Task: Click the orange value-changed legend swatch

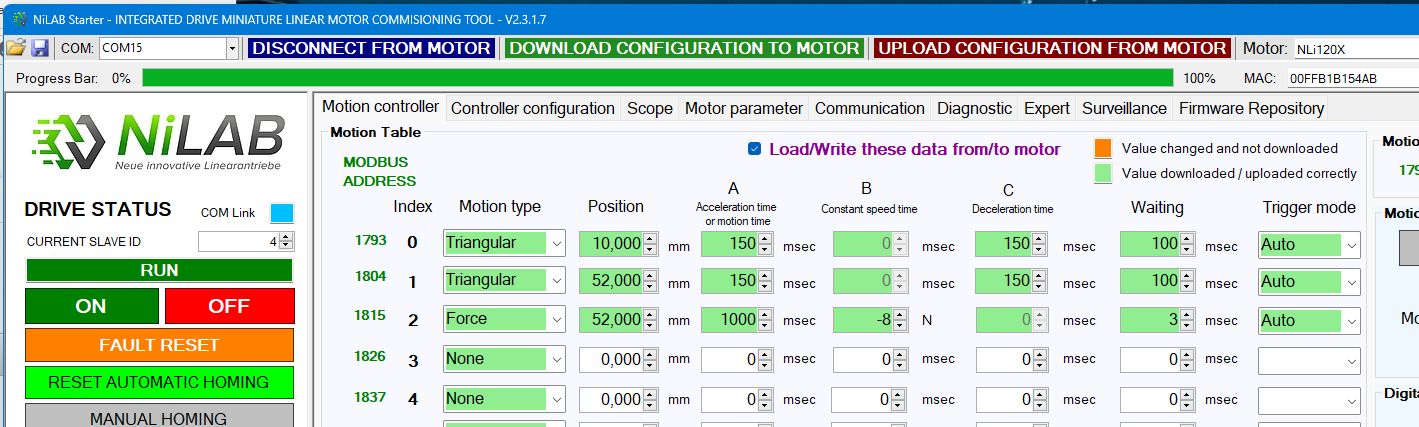Action: pos(1104,149)
